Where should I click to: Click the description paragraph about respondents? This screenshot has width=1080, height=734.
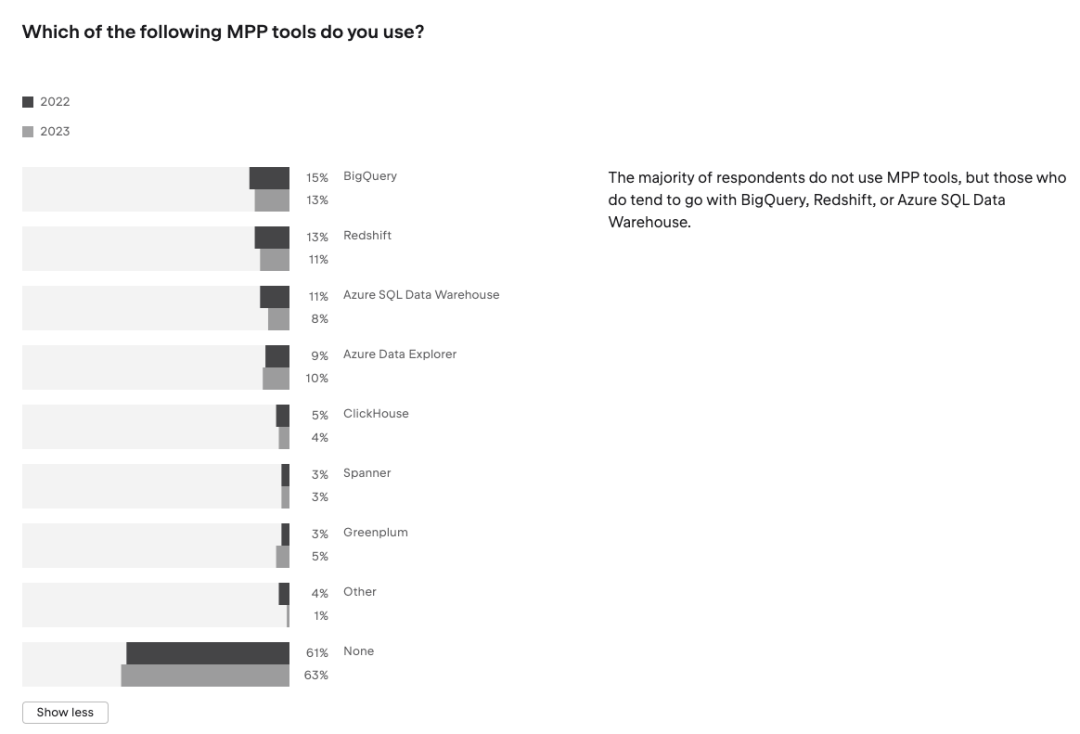[836, 199]
